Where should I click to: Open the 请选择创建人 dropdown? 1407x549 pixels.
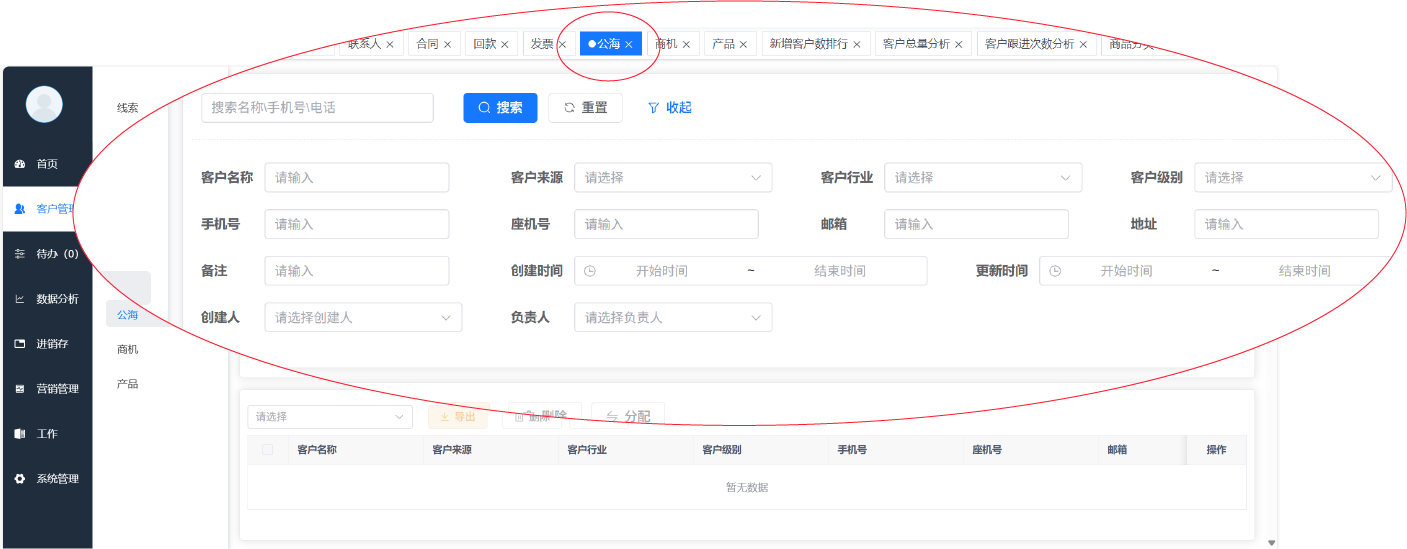coord(363,318)
